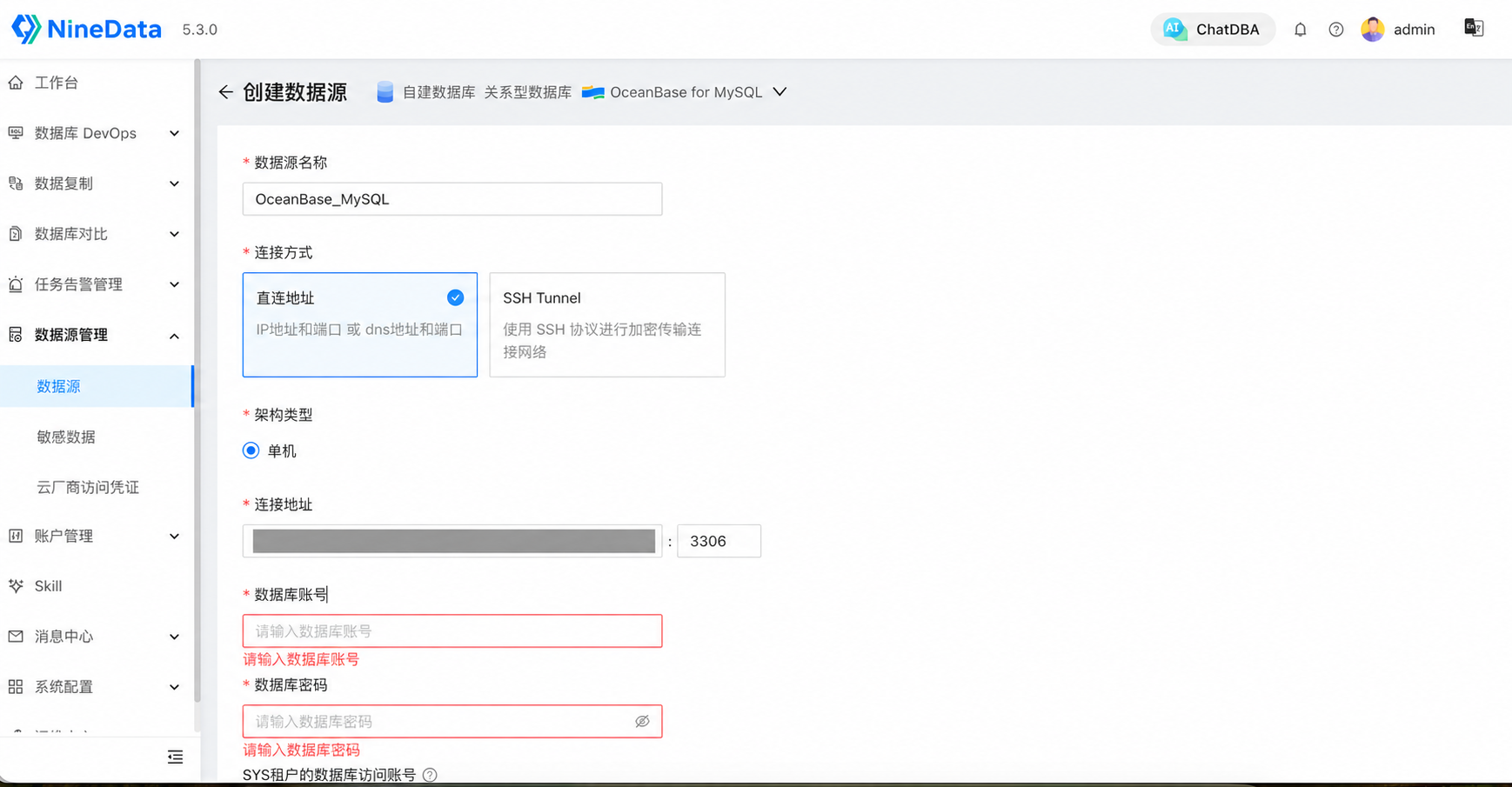1512x787 pixels.
Task: Expand the 任务告警管理 menu
Action: point(96,284)
